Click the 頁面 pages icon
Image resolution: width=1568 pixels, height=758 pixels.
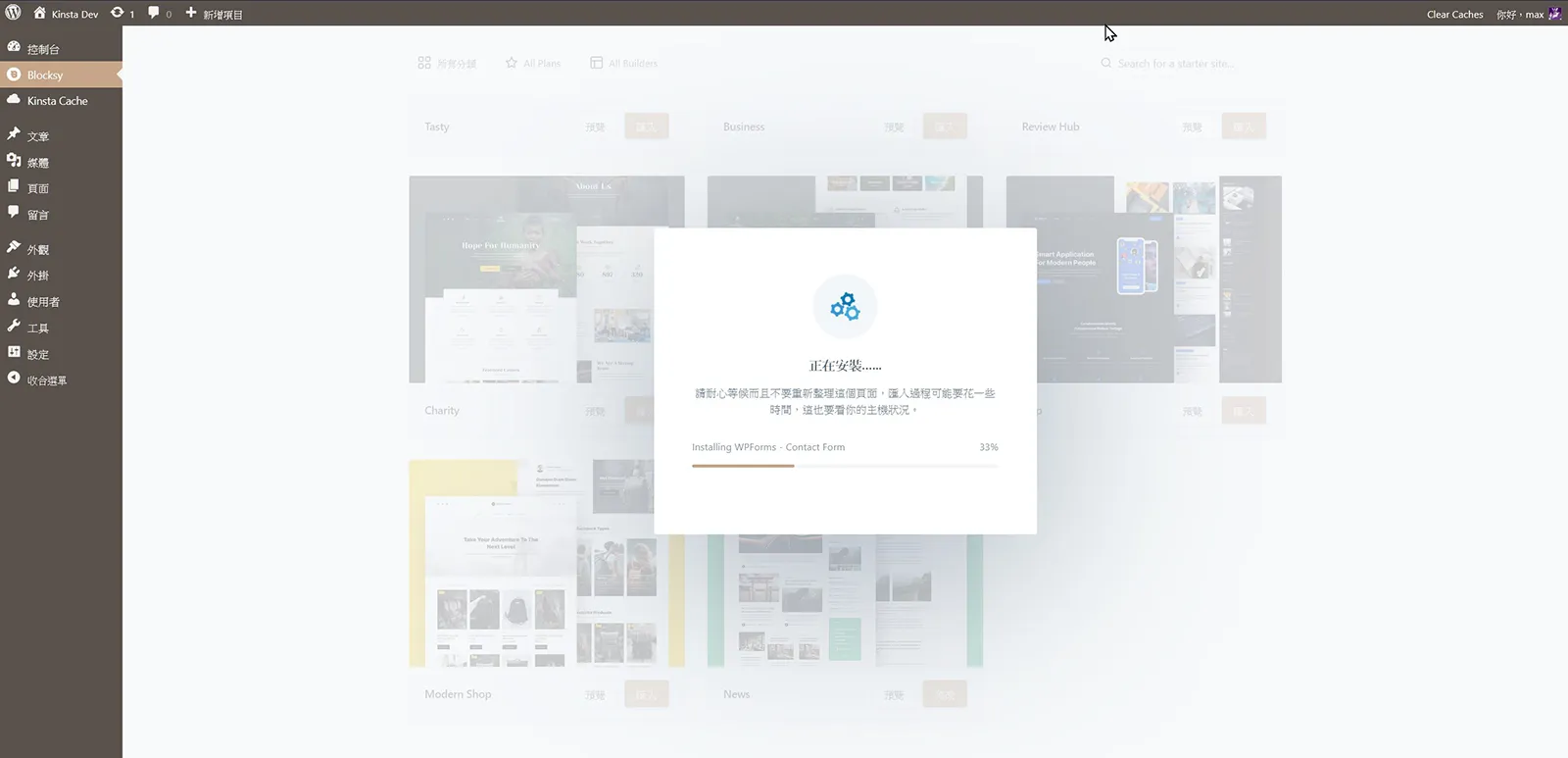[x=14, y=186]
